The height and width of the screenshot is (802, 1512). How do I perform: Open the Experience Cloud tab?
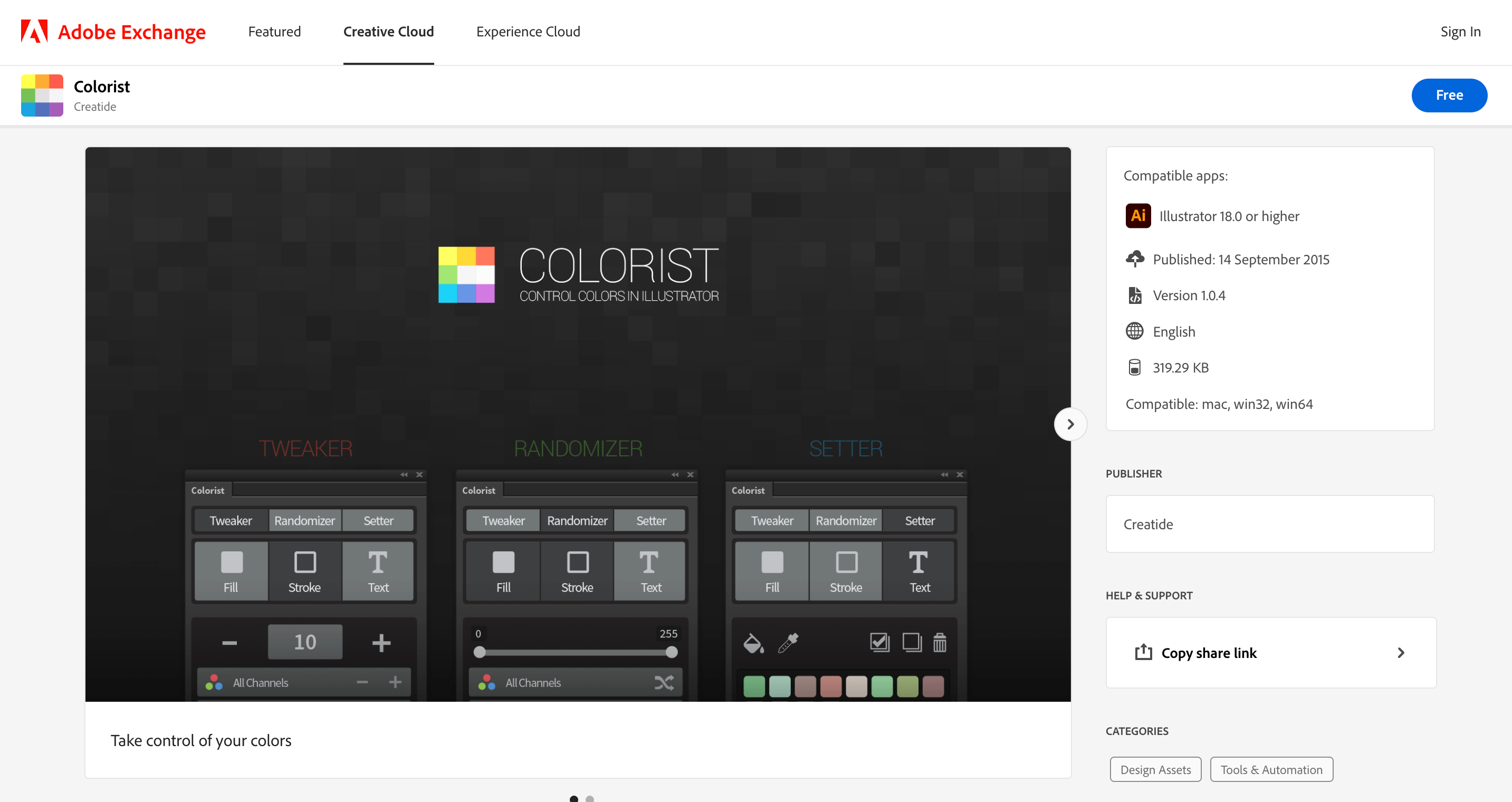click(x=528, y=32)
